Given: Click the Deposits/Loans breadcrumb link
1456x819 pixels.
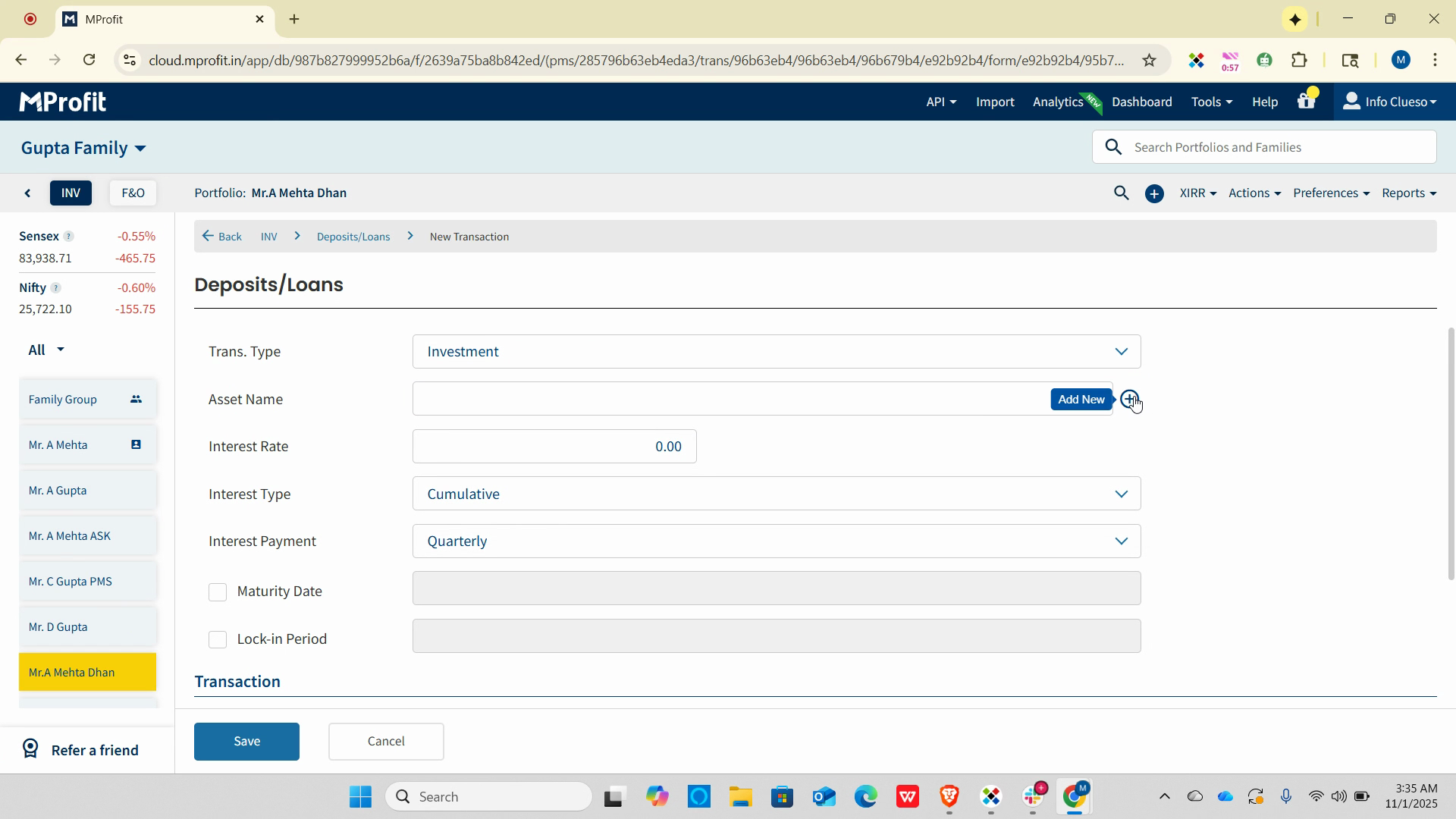Looking at the screenshot, I should pyautogui.click(x=353, y=237).
